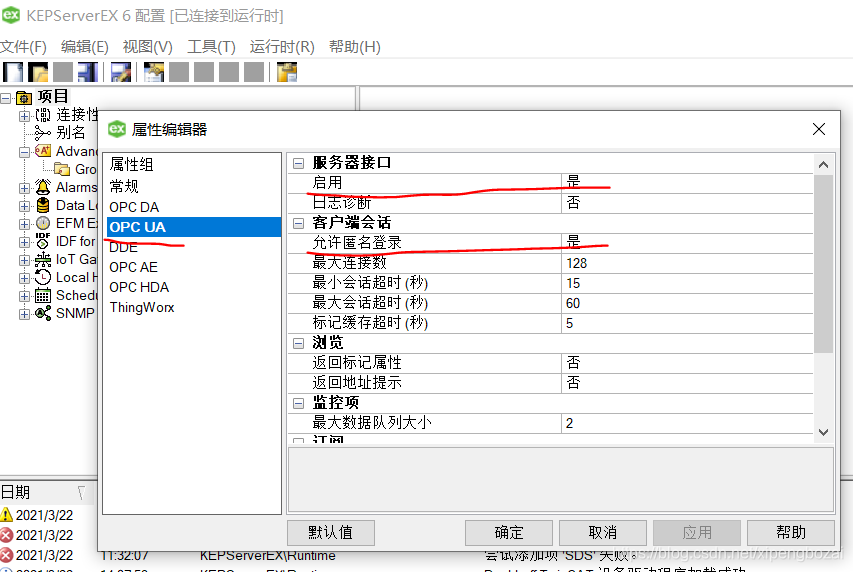Viewport: 853px width, 572px height.
Task: Click the Paste clipboard toolbar icon
Action: 287,72
